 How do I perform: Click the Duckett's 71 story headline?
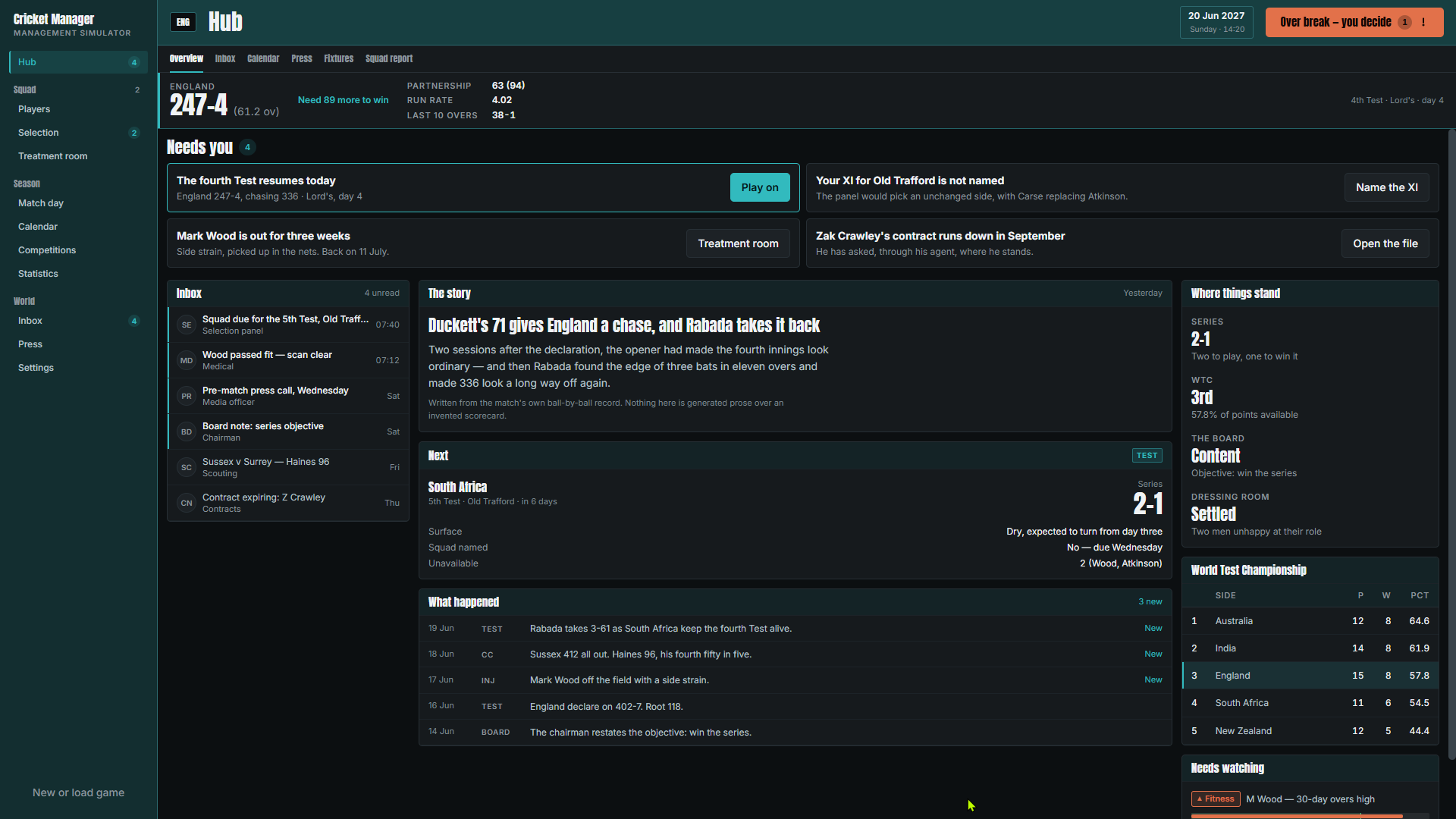[x=623, y=325]
